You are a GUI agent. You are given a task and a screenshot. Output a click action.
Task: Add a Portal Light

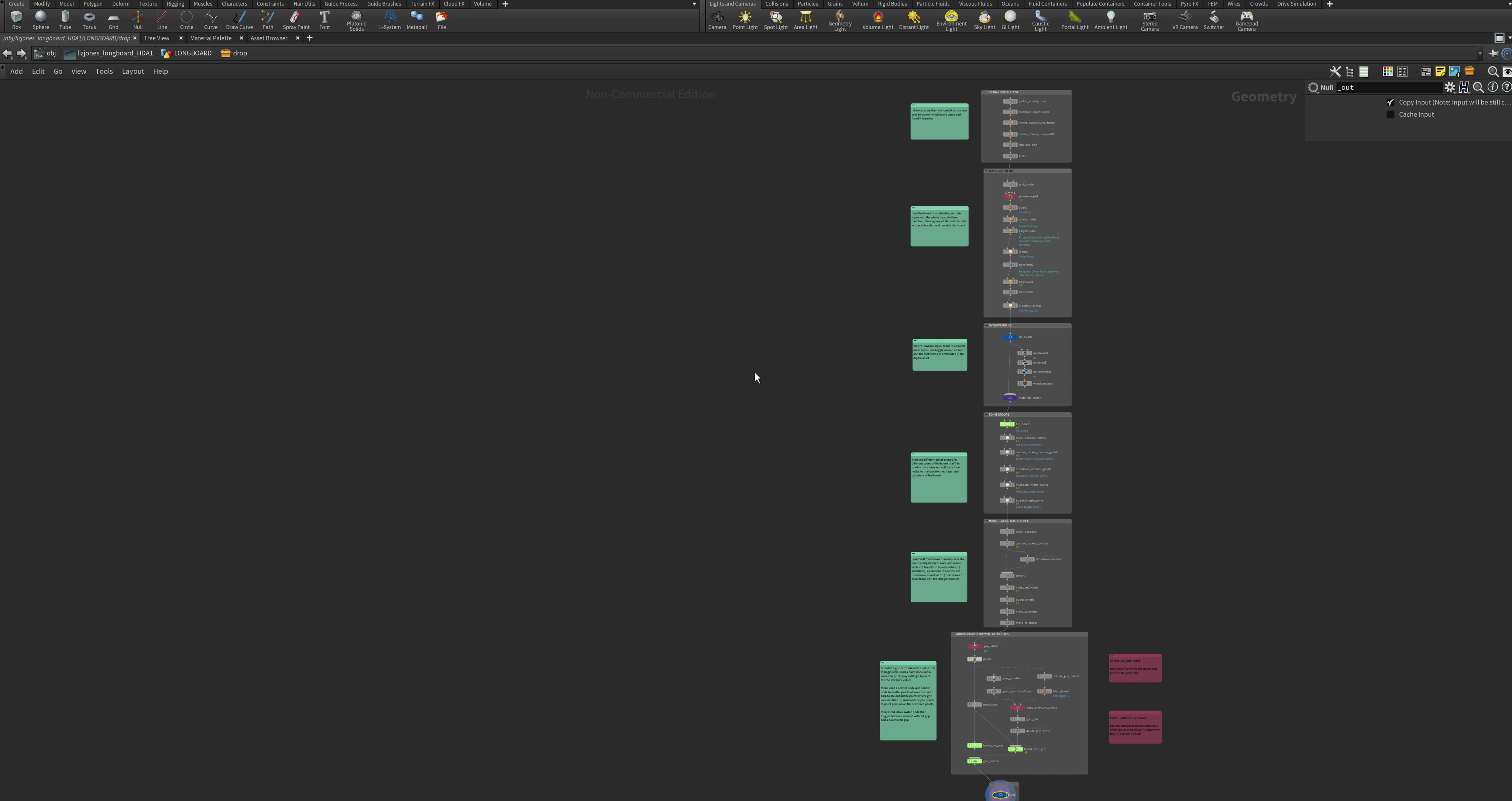[1075, 20]
